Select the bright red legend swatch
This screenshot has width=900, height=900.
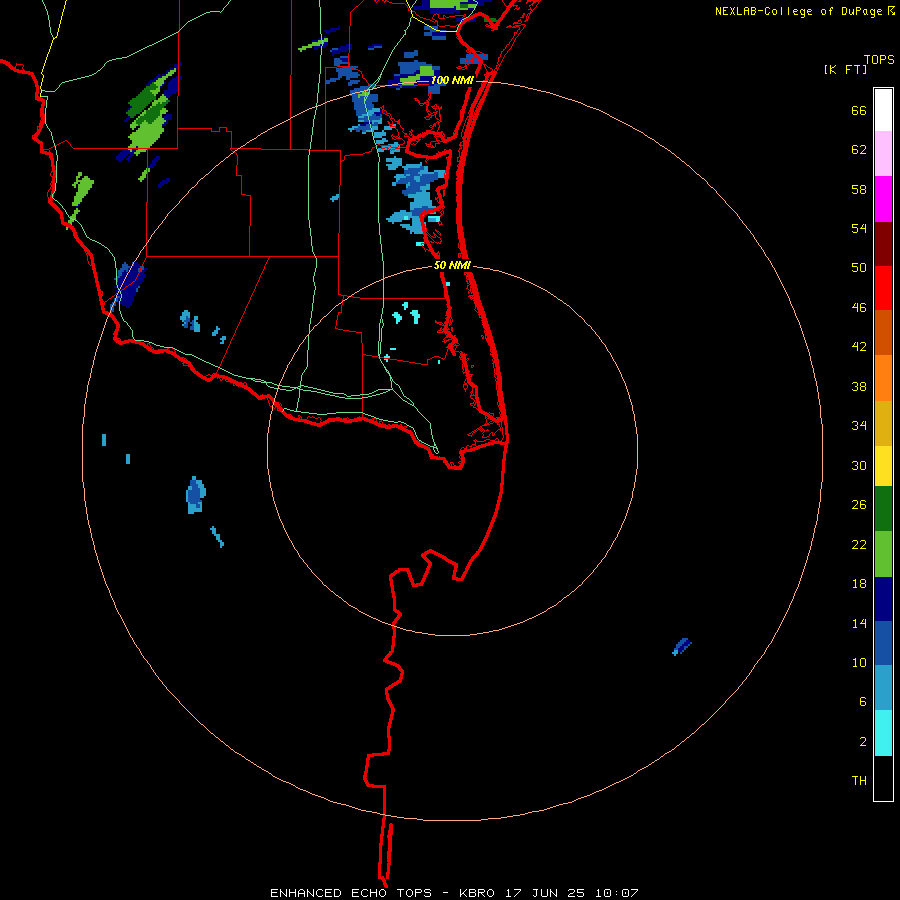coord(883,288)
